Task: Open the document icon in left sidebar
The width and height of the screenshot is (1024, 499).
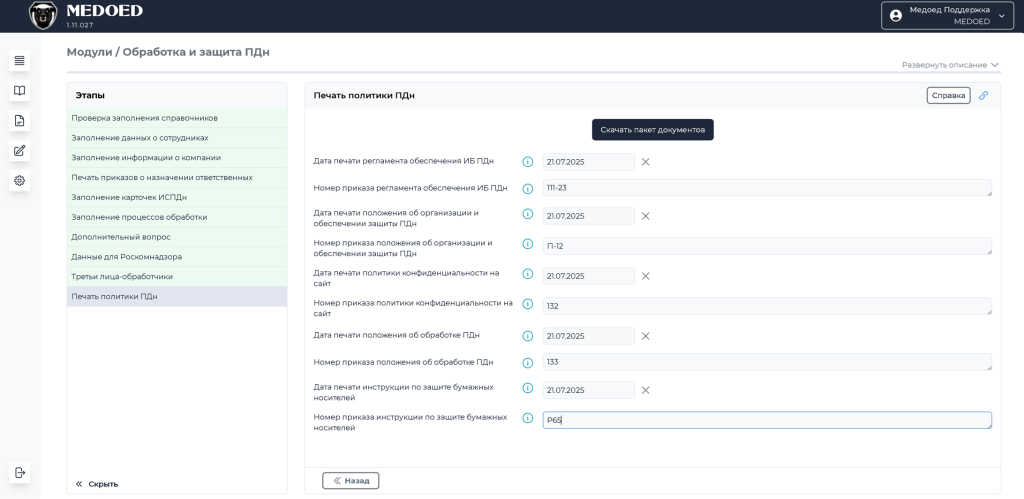Action: [x=20, y=121]
